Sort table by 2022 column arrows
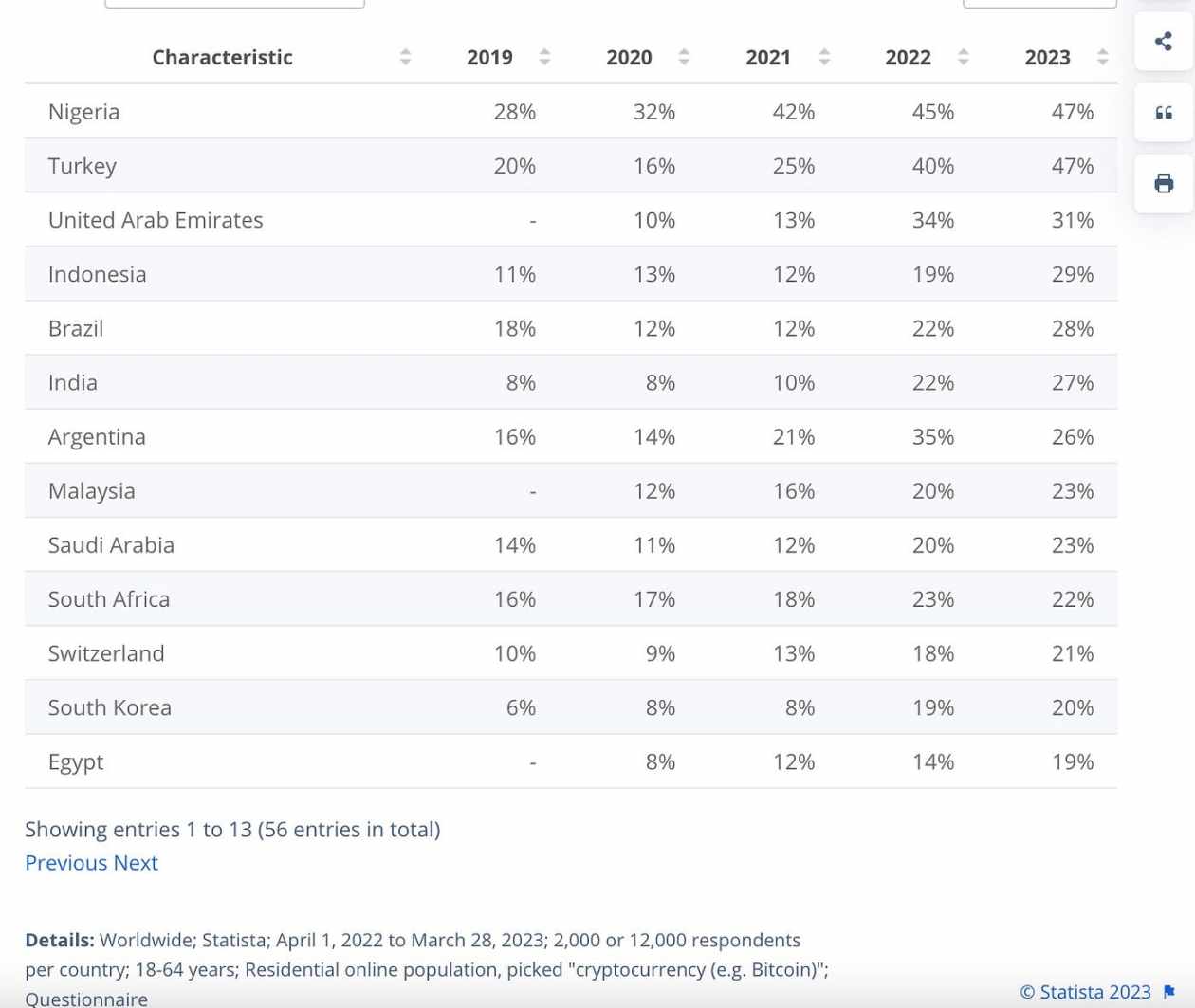 pyautogui.click(x=964, y=57)
